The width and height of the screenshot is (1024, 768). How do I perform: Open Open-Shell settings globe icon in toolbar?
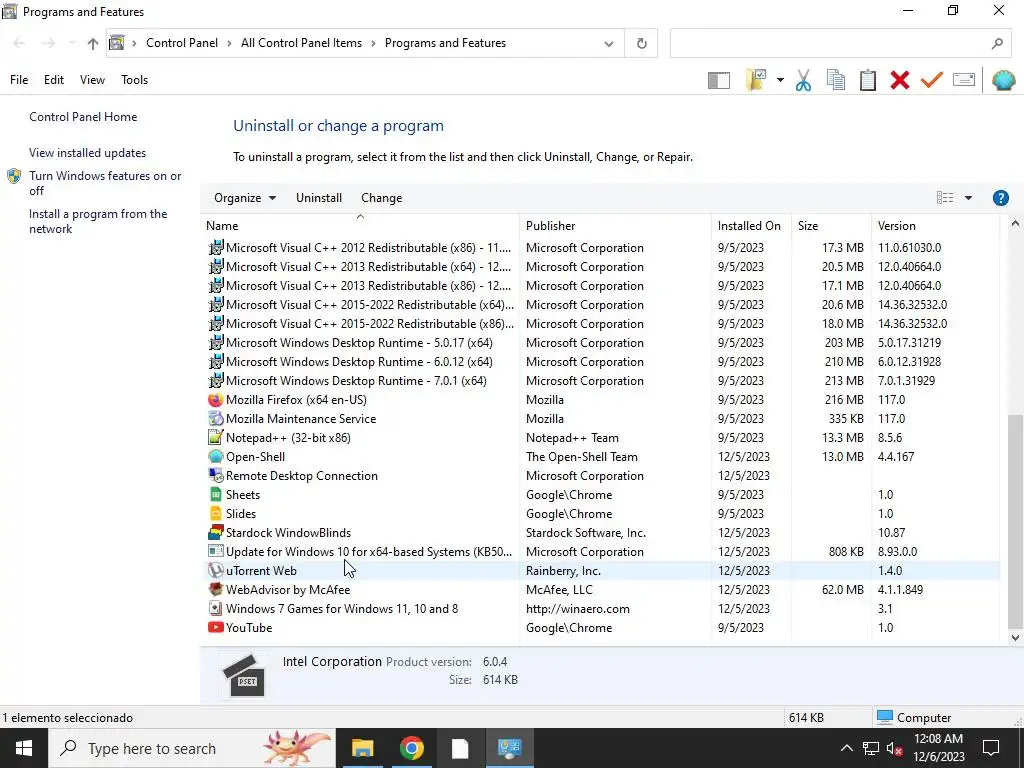(1003, 80)
